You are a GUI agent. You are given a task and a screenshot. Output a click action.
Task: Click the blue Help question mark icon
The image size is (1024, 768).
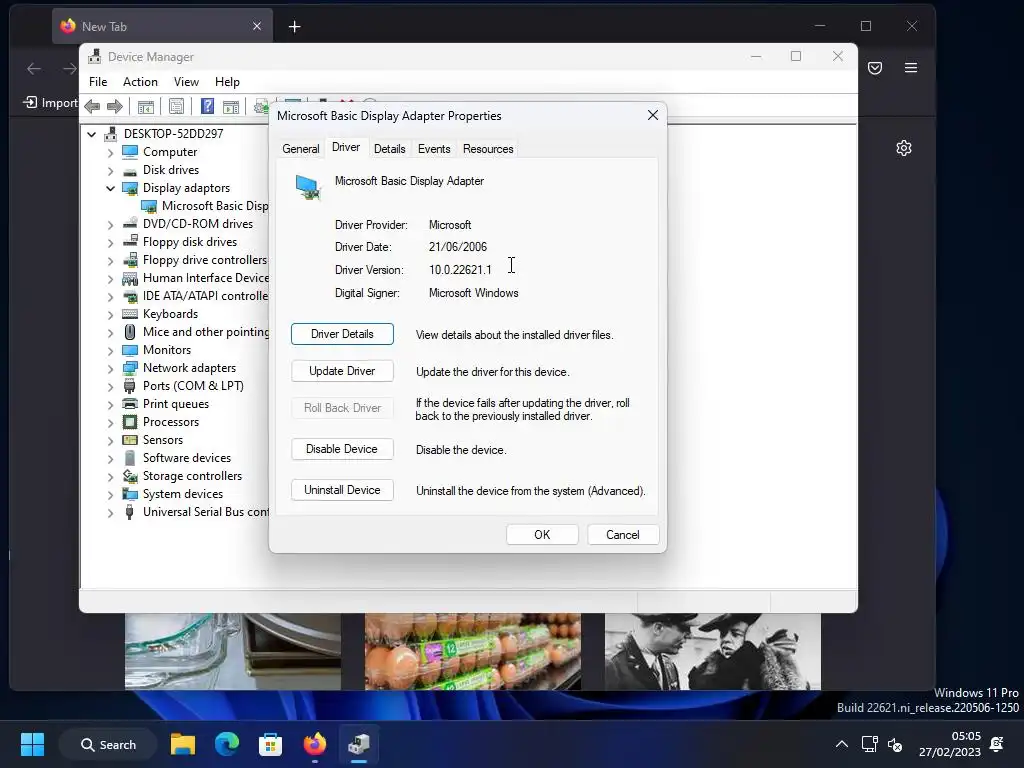point(207,106)
